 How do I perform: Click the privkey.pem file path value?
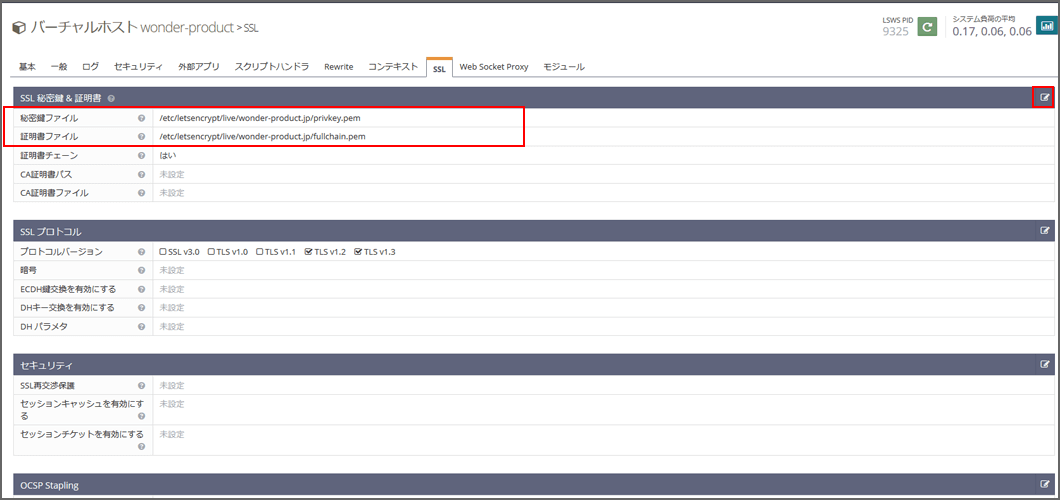[x=259, y=118]
